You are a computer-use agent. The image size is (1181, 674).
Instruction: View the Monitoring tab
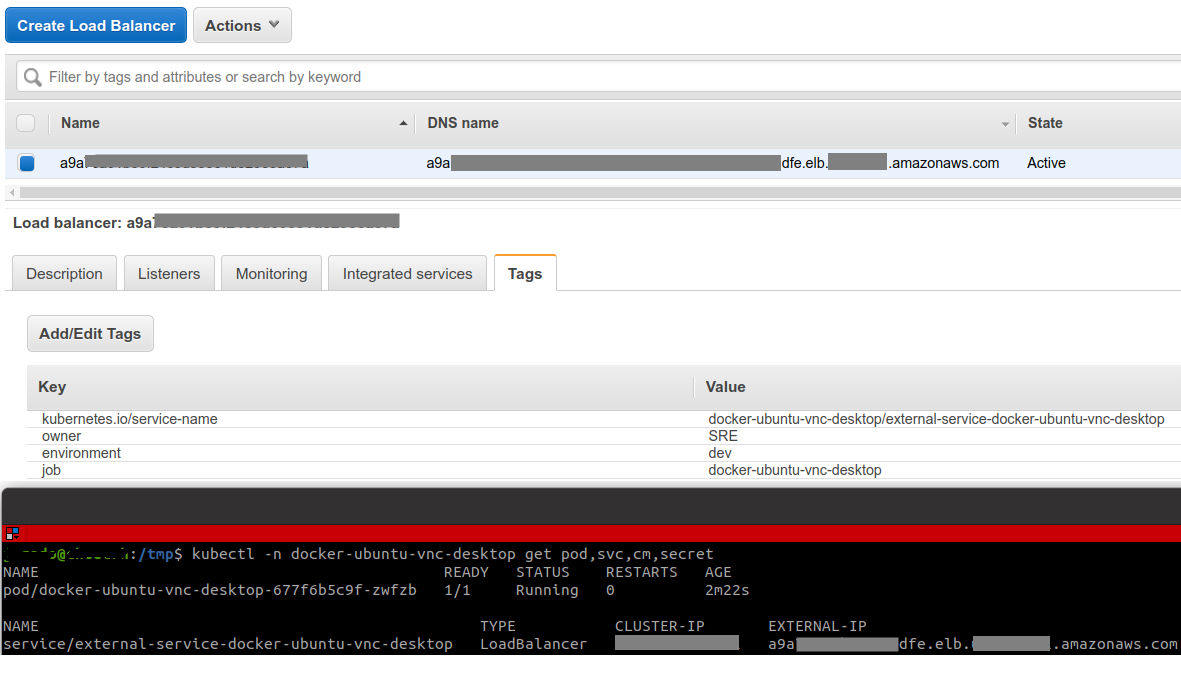tap(271, 274)
